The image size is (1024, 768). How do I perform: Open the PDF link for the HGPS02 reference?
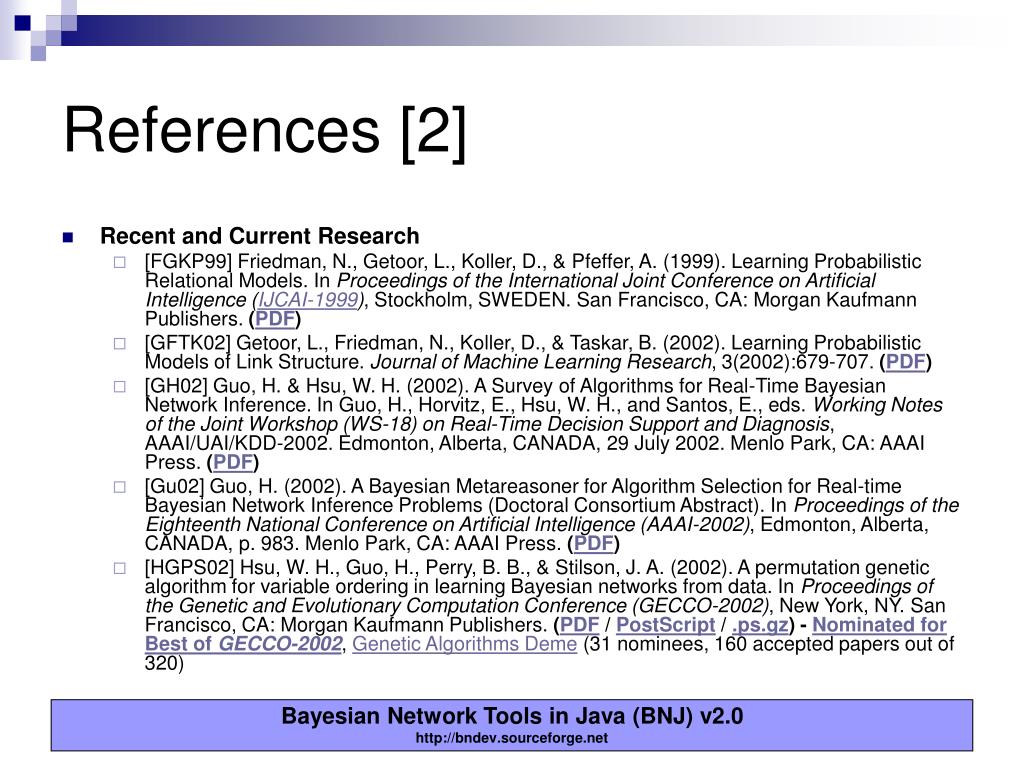(x=579, y=625)
